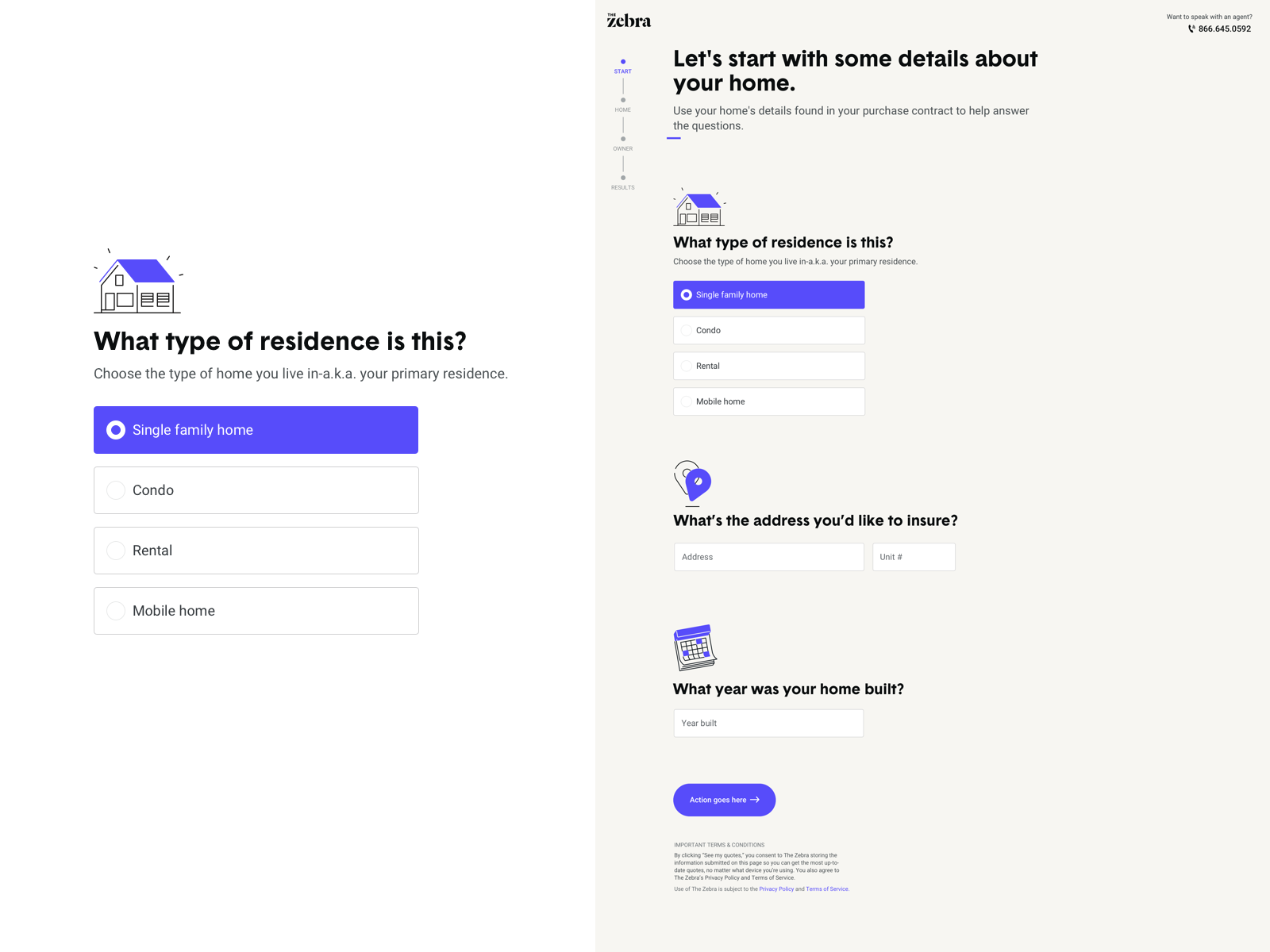Click the map pin address icon
The height and width of the screenshot is (952, 1270).
[x=693, y=482]
